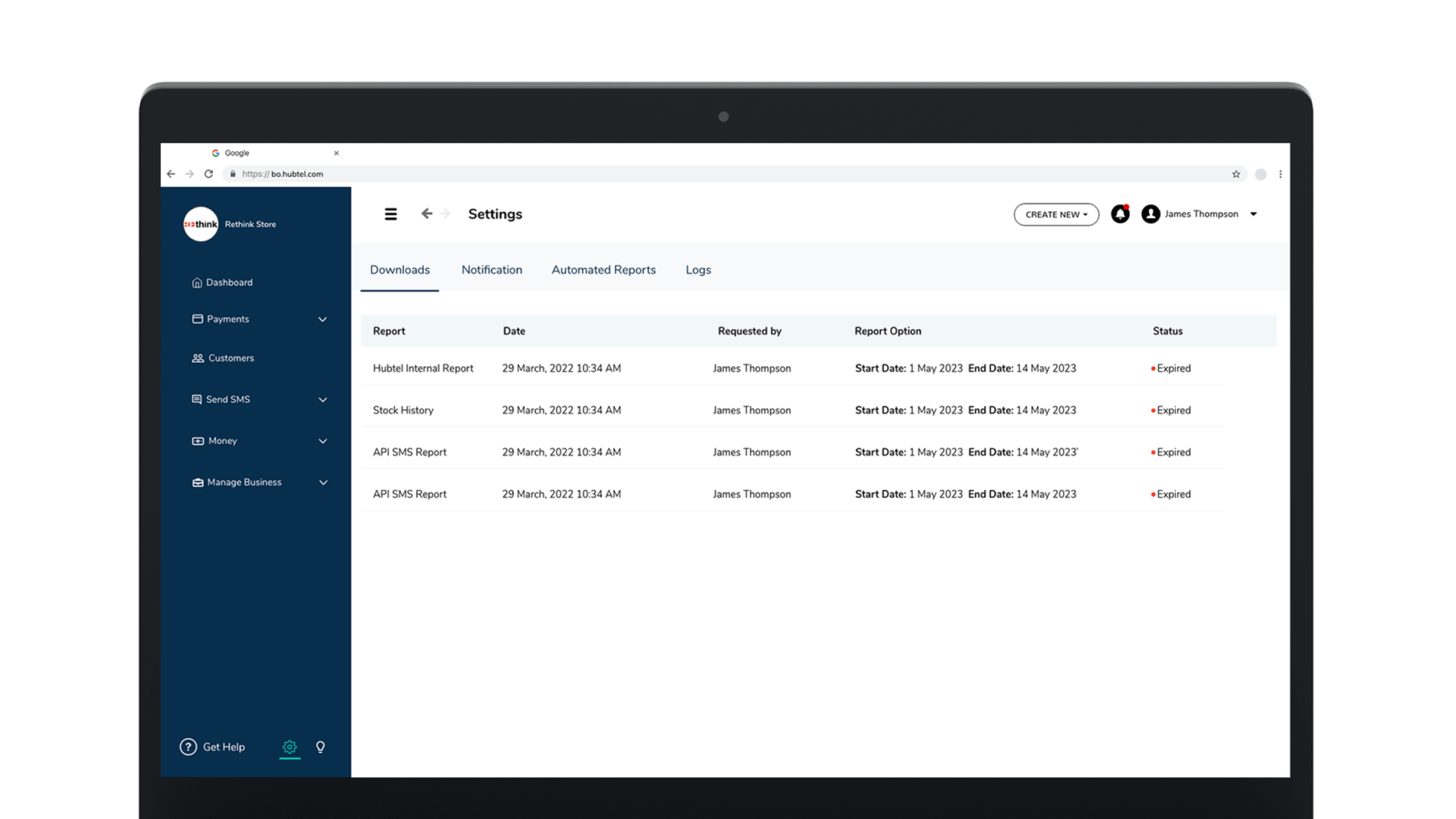Open the Money section chevron
The height and width of the screenshot is (819, 1456).
coord(323,441)
